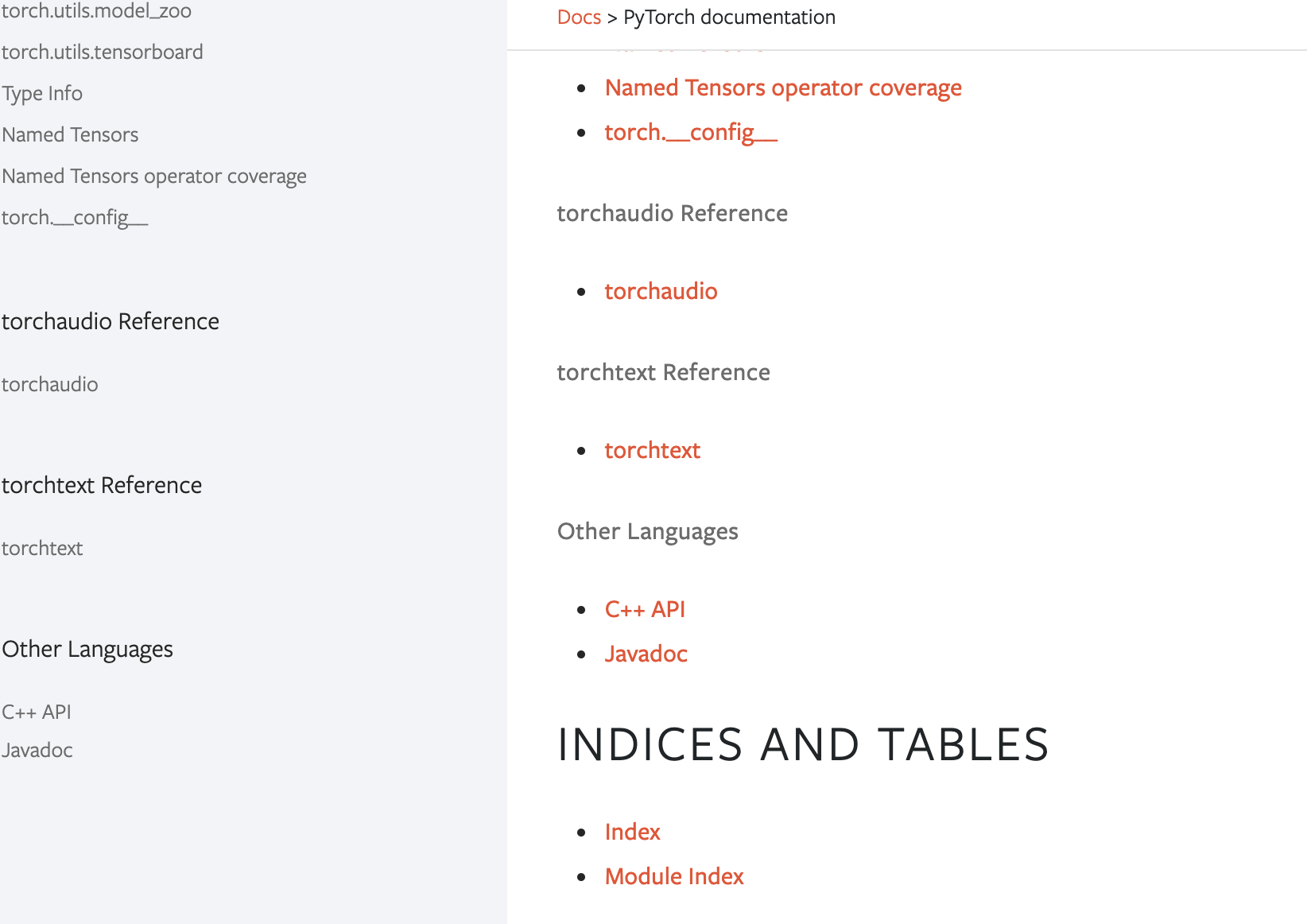Select torch.__config__ in the sidebar

[75, 218]
